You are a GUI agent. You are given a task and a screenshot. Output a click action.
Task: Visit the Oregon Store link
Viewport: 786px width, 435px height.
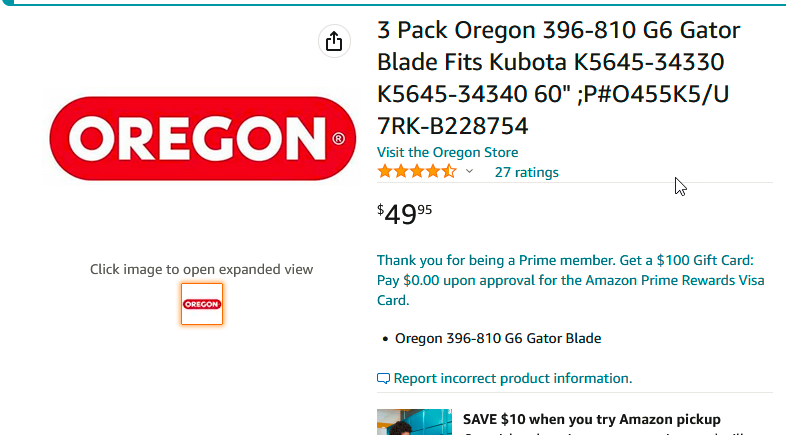[x=447, y=152]
